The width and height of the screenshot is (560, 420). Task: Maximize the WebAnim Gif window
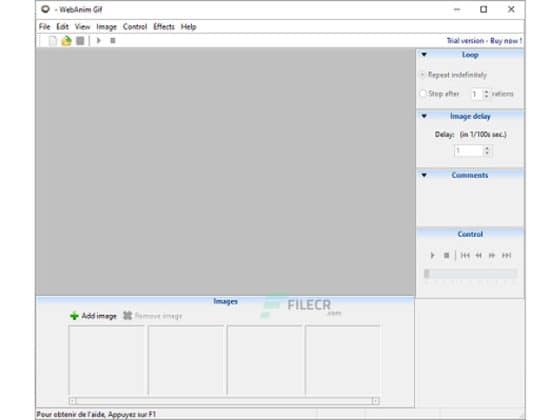[484, 9]
